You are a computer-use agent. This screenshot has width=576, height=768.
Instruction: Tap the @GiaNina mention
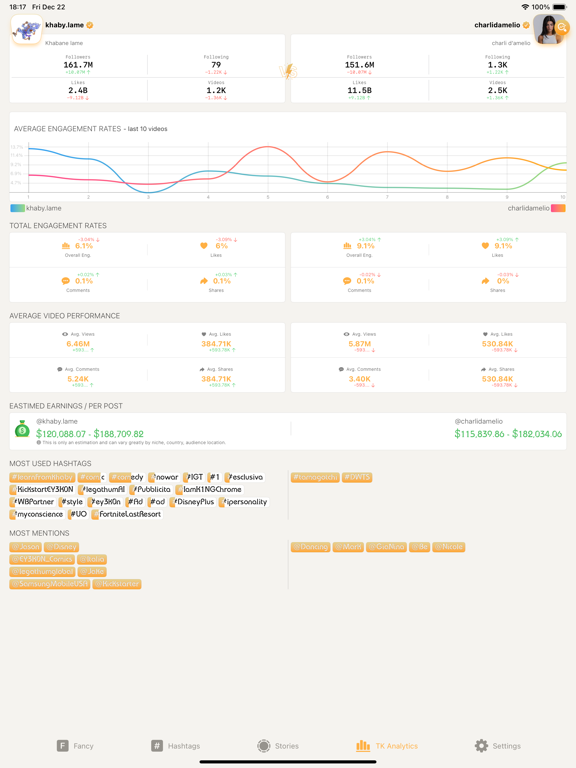tap(386, 547)
